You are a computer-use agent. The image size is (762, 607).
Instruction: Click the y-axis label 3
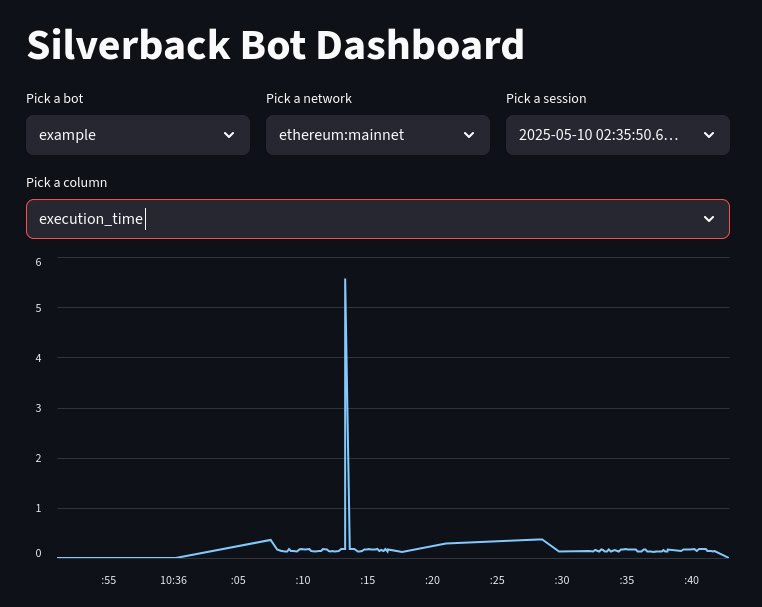[x=38, y=408]
